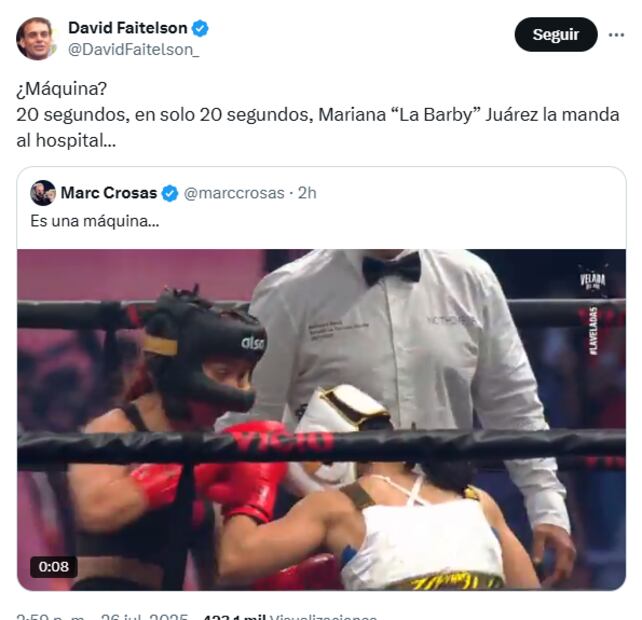
Task: Click the #LAVELADAS vertical watermark
Action: pyautogui.click(x=594, y=331)
